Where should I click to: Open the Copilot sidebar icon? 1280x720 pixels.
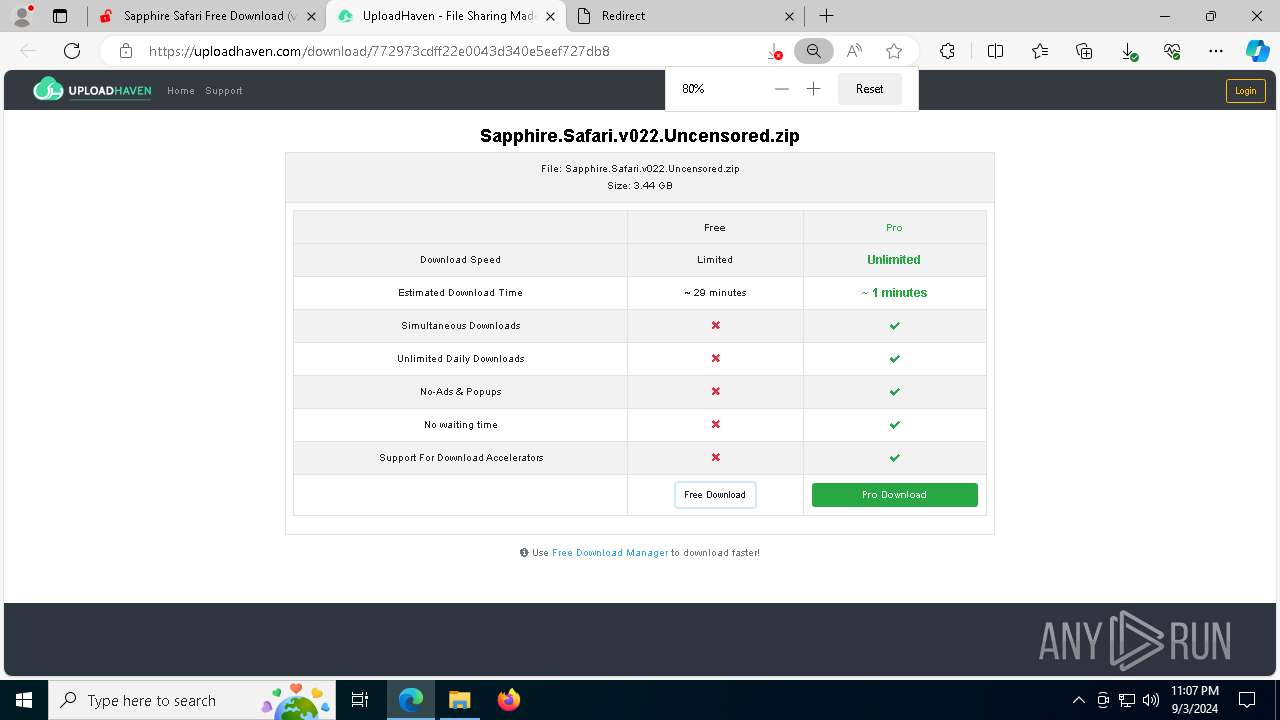[1257, 51]
